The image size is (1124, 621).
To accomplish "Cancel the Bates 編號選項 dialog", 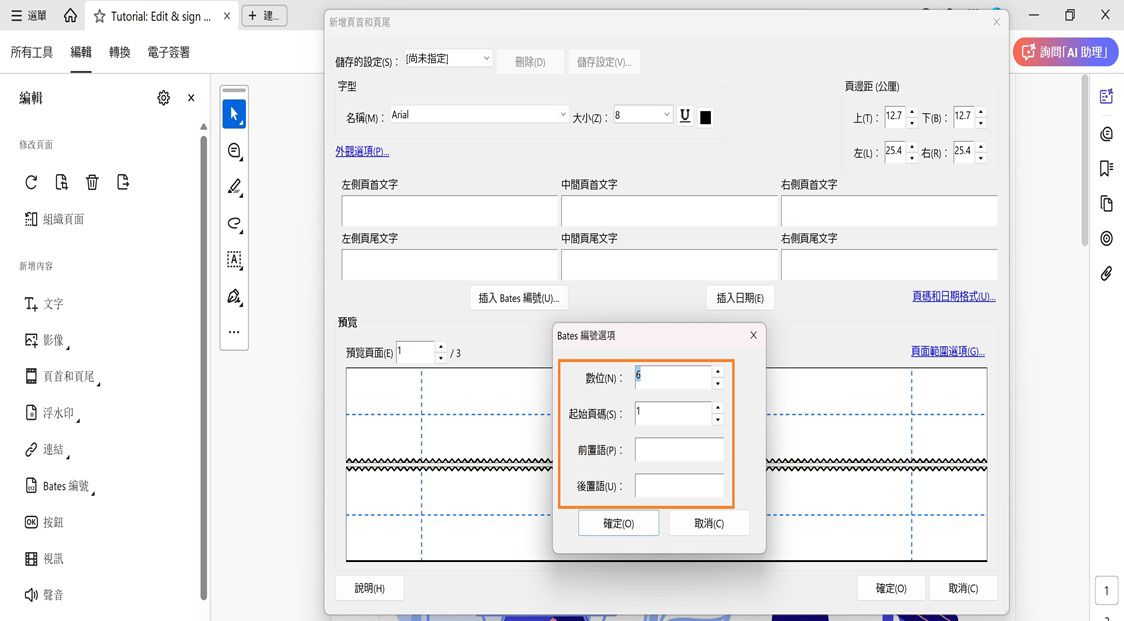I will click(709, 523).
